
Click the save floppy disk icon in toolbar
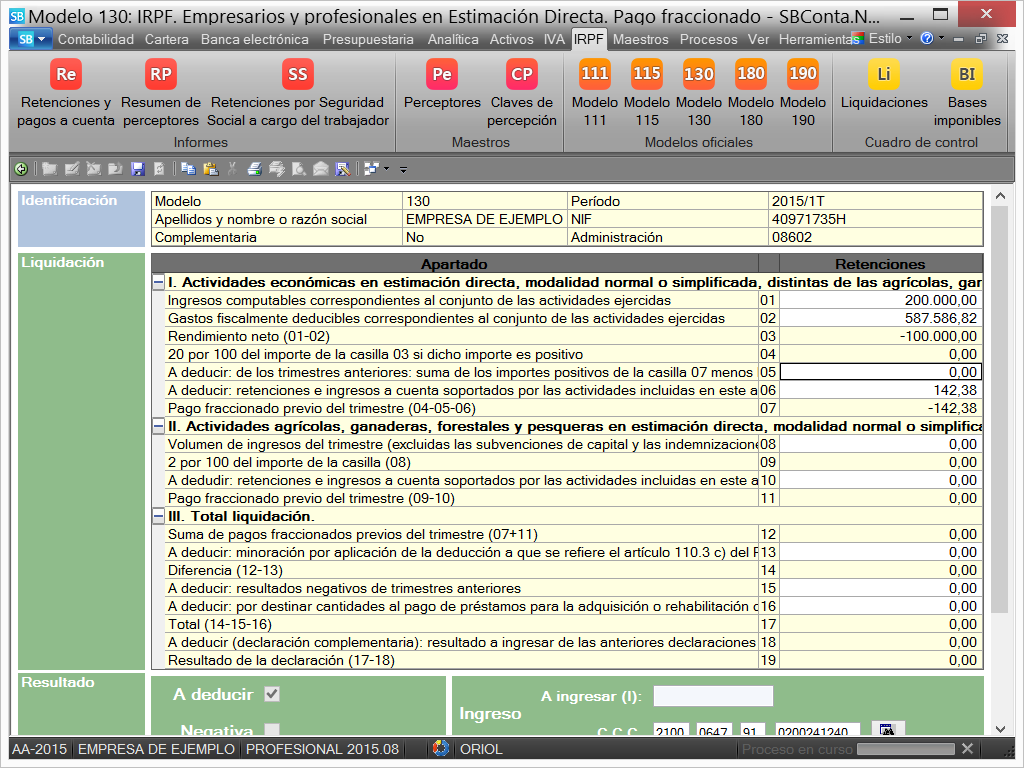coord(137,169)
